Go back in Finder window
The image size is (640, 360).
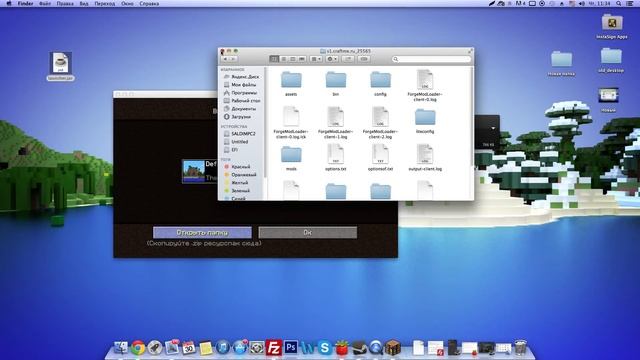click(x=225, y=59)
